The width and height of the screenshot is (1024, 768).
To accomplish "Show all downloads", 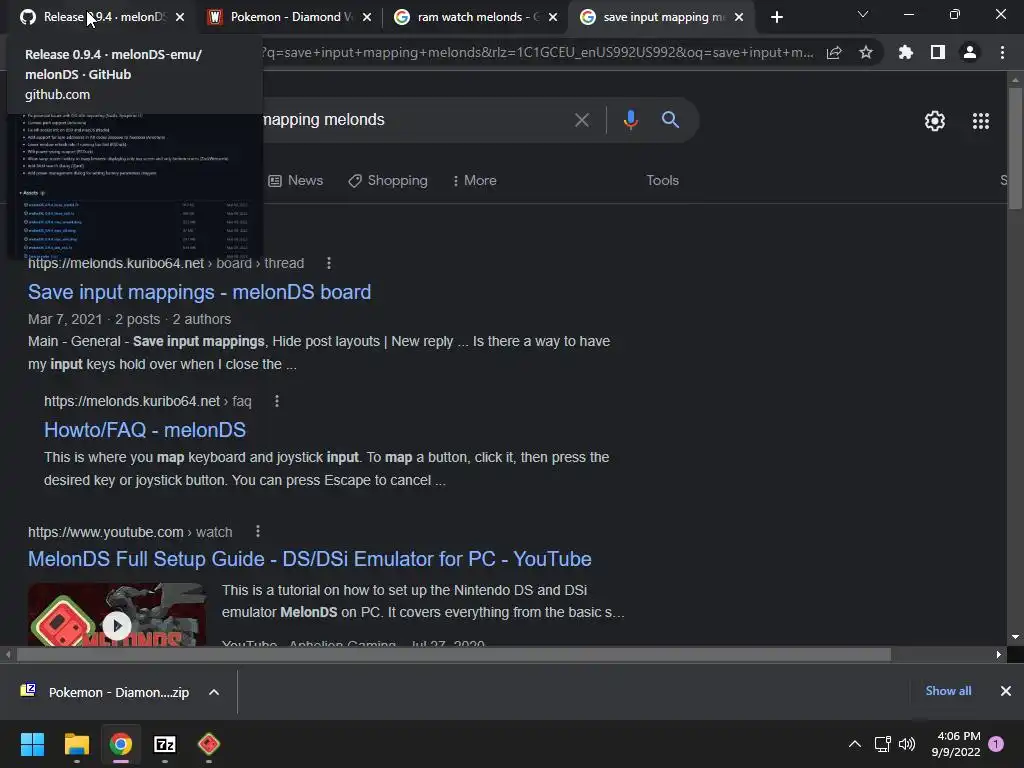I will point(948,691).
